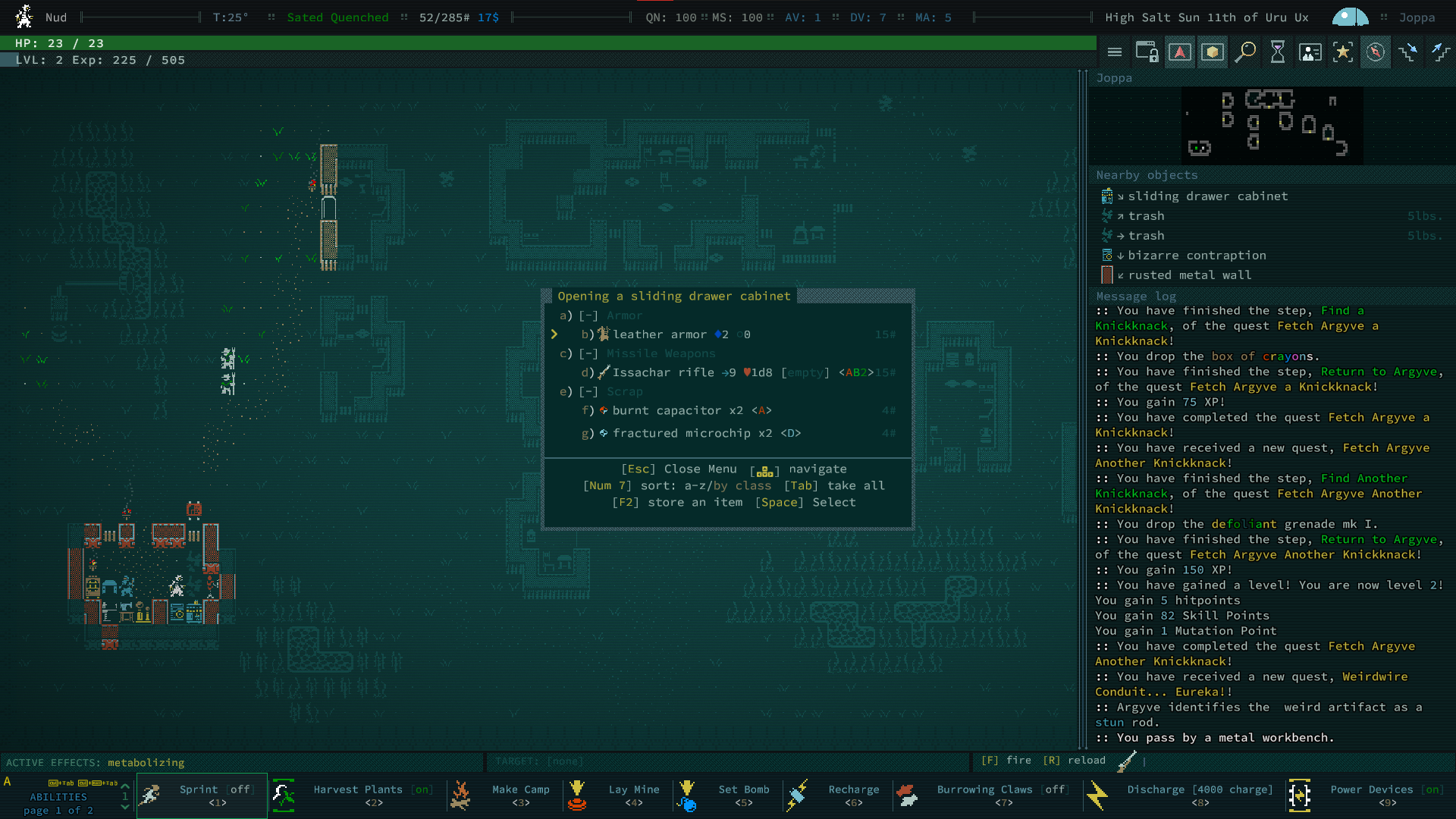Open the hamburger main menu
The width and height of the screenshot is (1456, 819).
1114,52
